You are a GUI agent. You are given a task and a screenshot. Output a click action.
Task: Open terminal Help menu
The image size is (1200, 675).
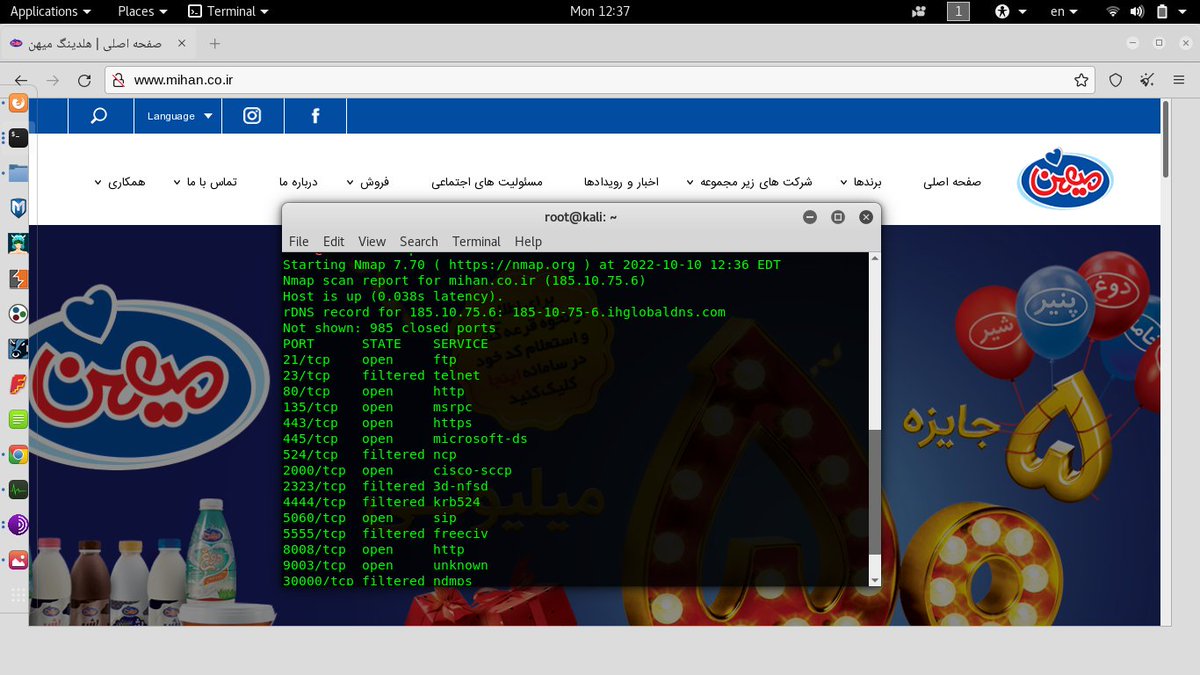click(x=528, y=241)
